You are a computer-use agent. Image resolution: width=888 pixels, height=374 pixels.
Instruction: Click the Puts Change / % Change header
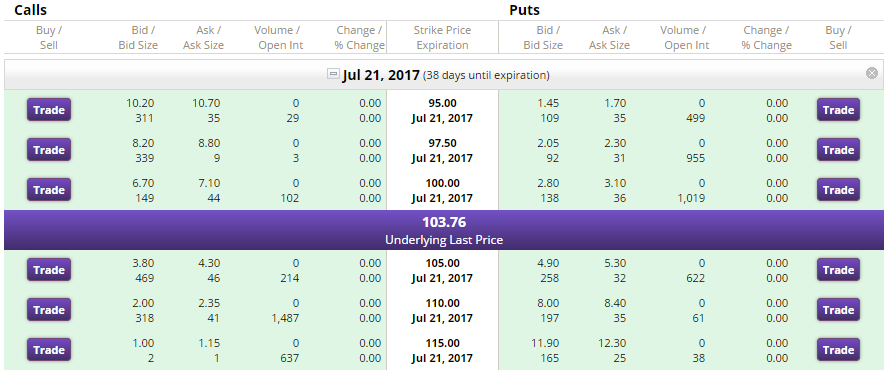tap(767, 37)
